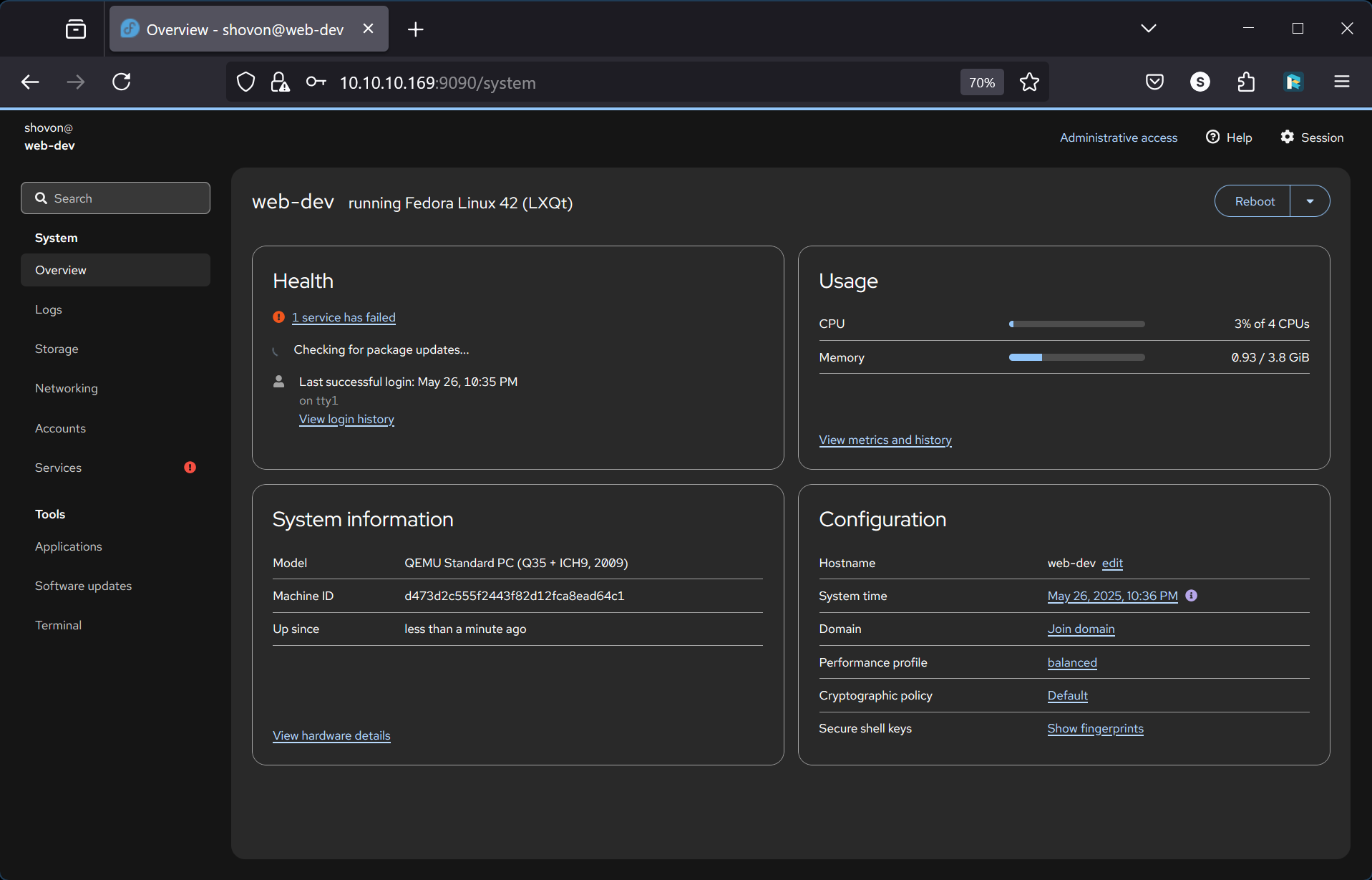Image resolution: width=1372 pixels, height=880 pixels.
Task: Open the recent tabs view icon
Action: [x=76, y=29]
